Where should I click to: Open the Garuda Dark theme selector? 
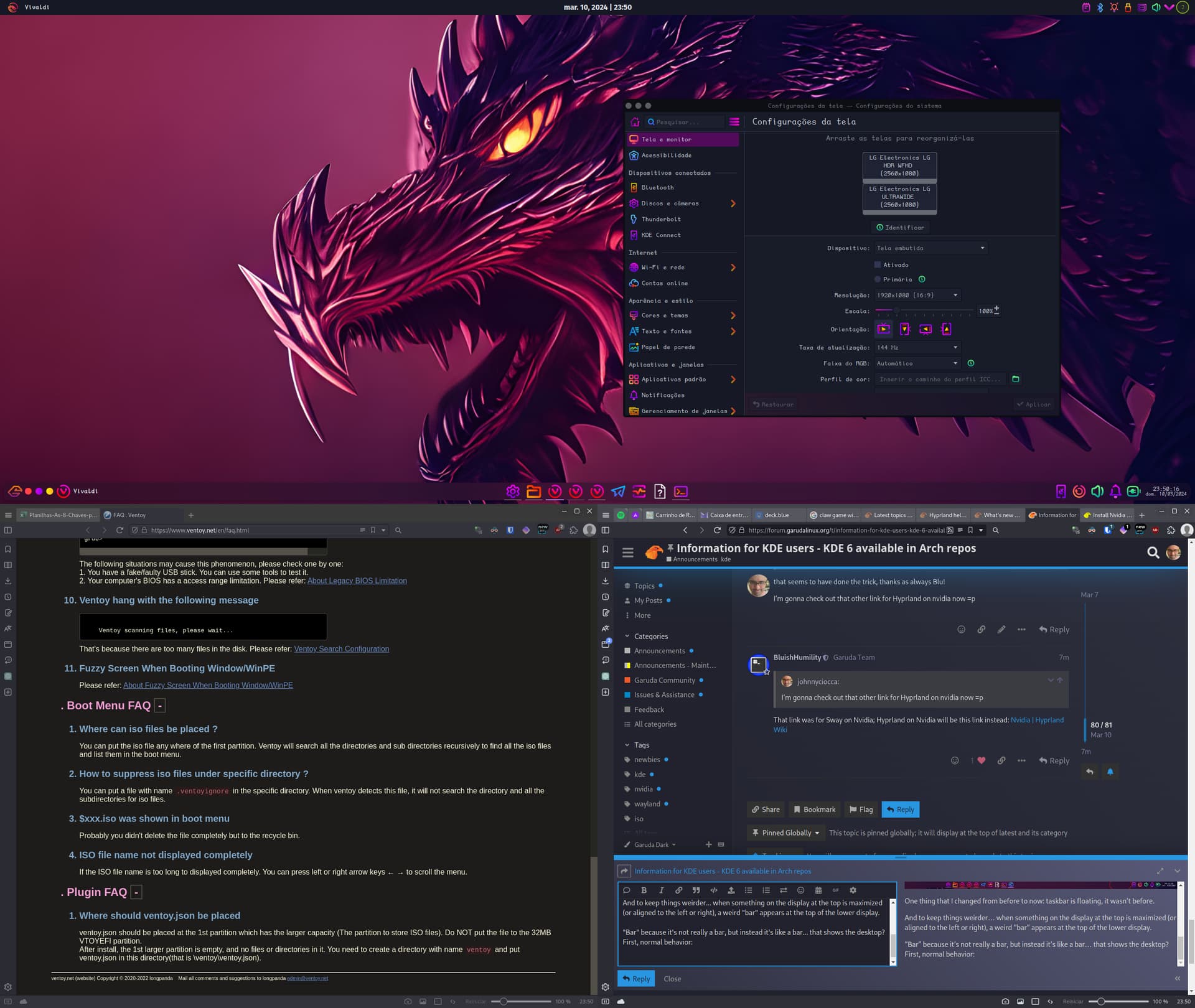click(x=650, y=844)
